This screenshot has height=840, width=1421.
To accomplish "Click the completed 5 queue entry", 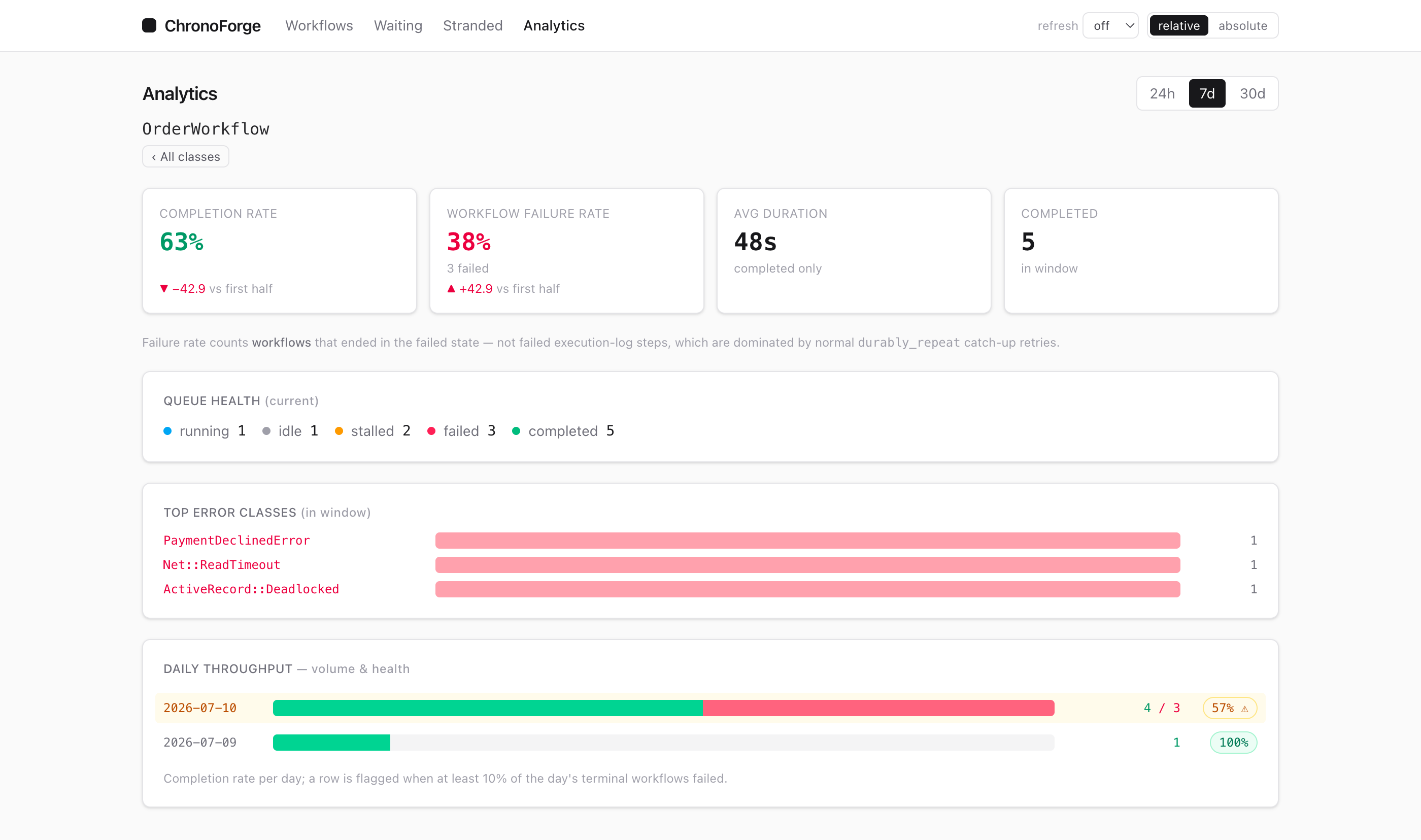I will tap(563, 431).
